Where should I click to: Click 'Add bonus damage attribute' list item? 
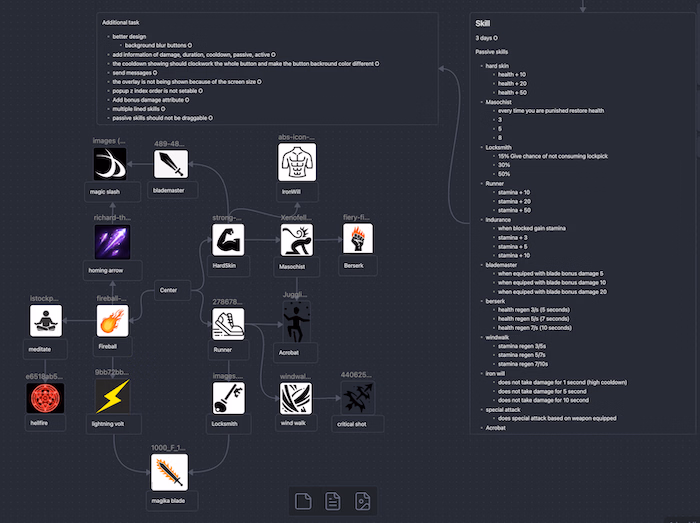click(x=150, y=100)
